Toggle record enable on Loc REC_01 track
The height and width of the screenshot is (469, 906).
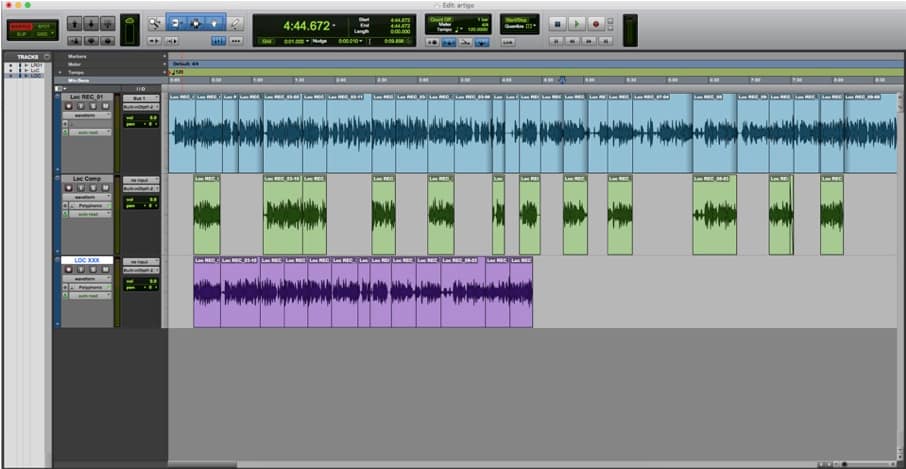click(x=71, y=106)
